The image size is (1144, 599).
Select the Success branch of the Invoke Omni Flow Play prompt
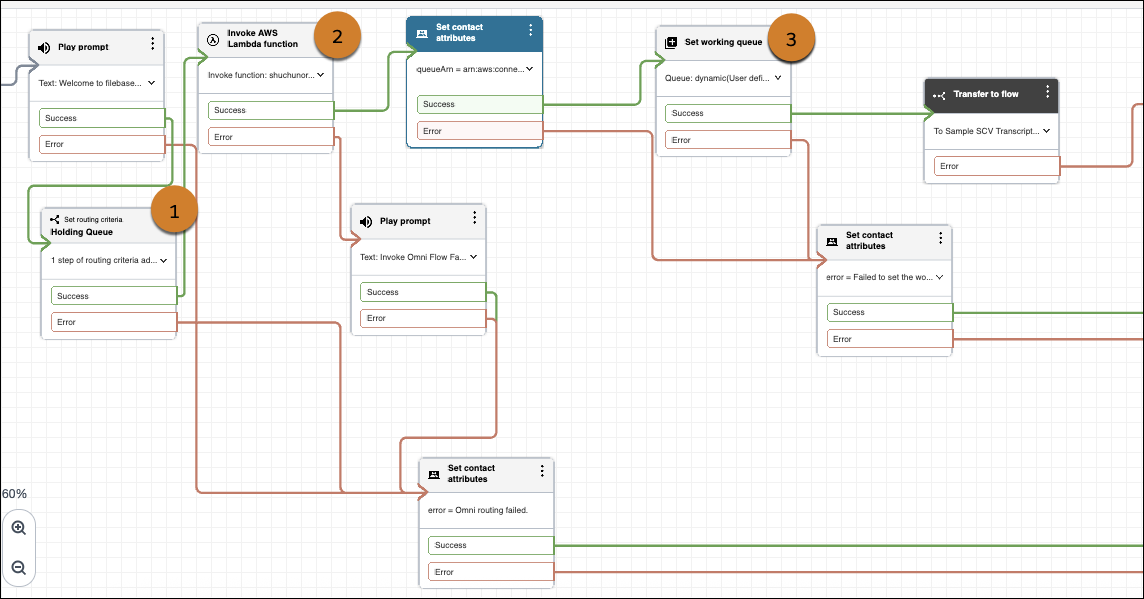(x=423, y=292)
